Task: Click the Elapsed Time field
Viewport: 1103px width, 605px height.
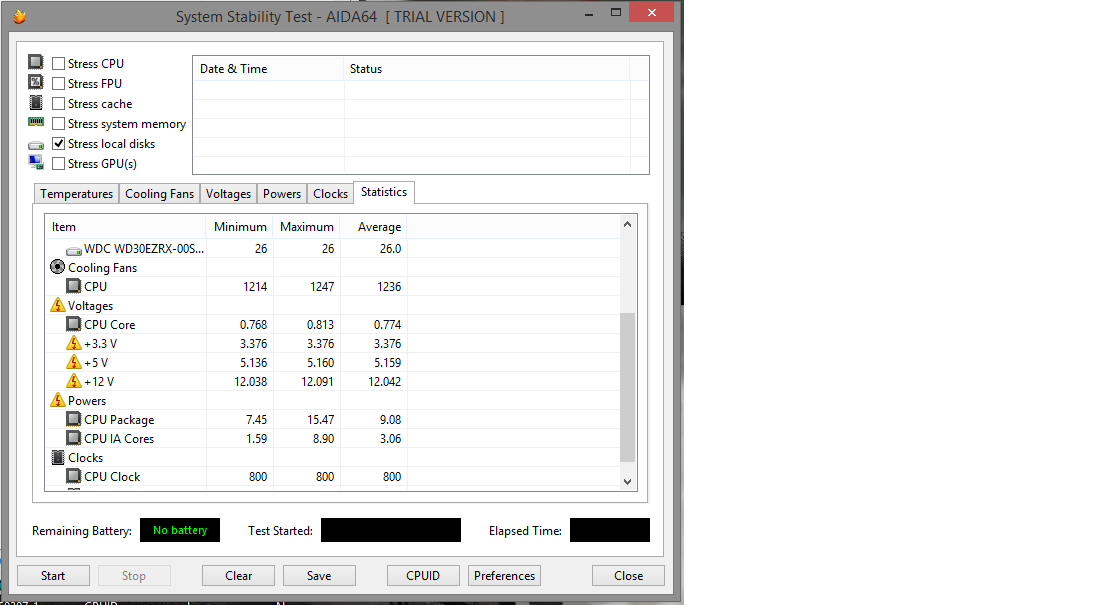Action: (609, 530)
